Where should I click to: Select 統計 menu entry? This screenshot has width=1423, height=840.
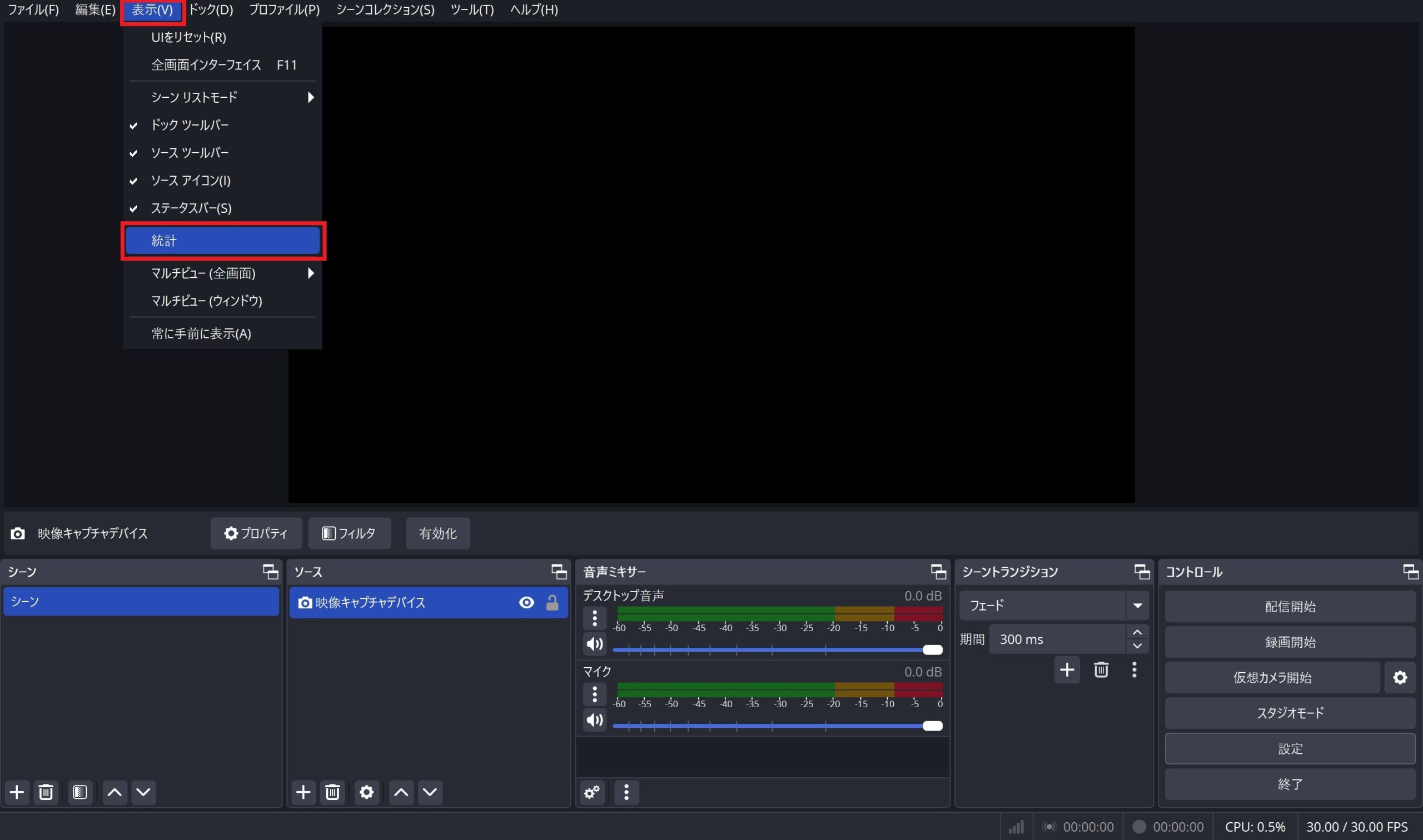222,241
